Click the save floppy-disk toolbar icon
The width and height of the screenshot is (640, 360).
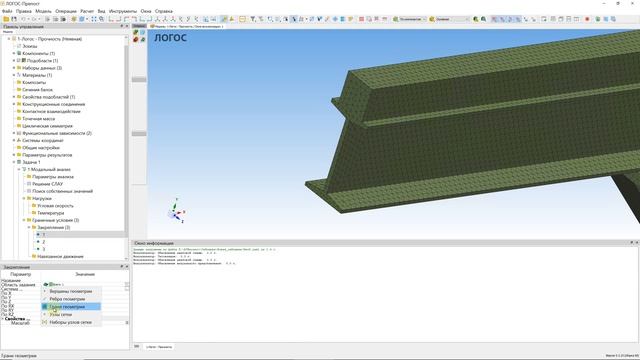[14, 19]
